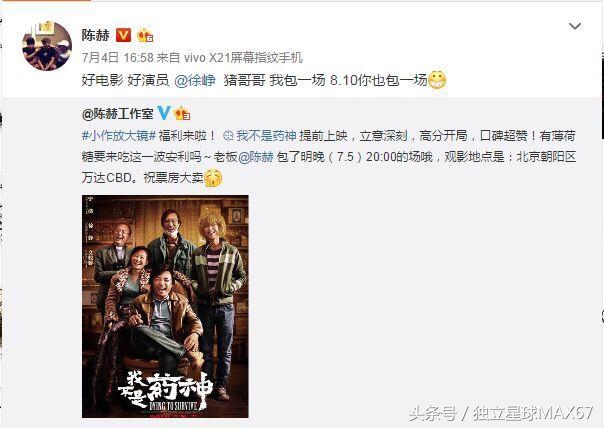Click the 陈赫 username at post top

[96, 35]
